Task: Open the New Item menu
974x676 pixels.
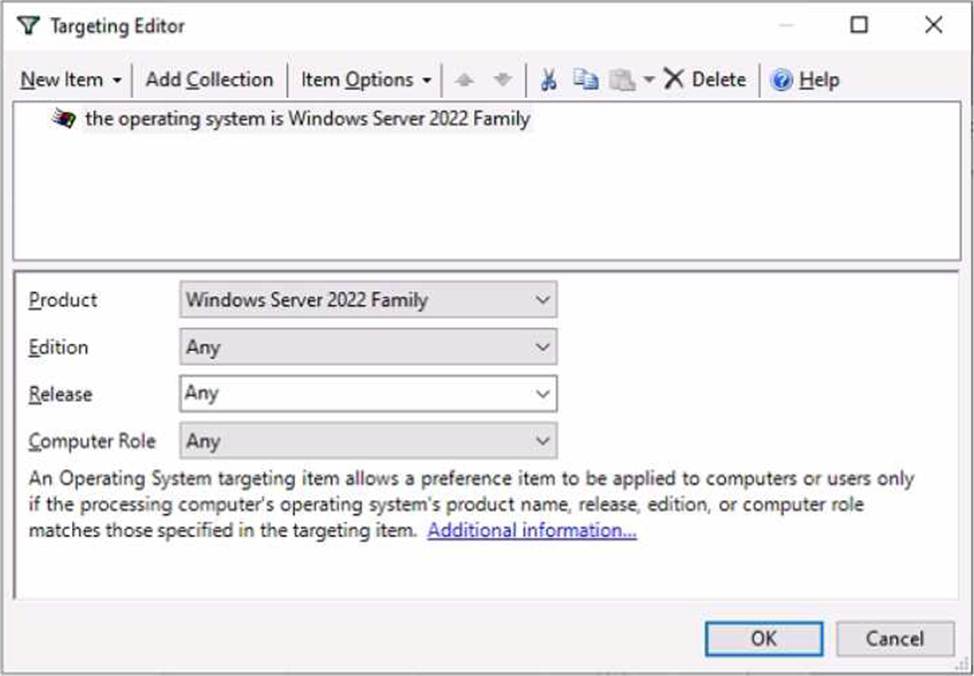Action: click(71, 80)
